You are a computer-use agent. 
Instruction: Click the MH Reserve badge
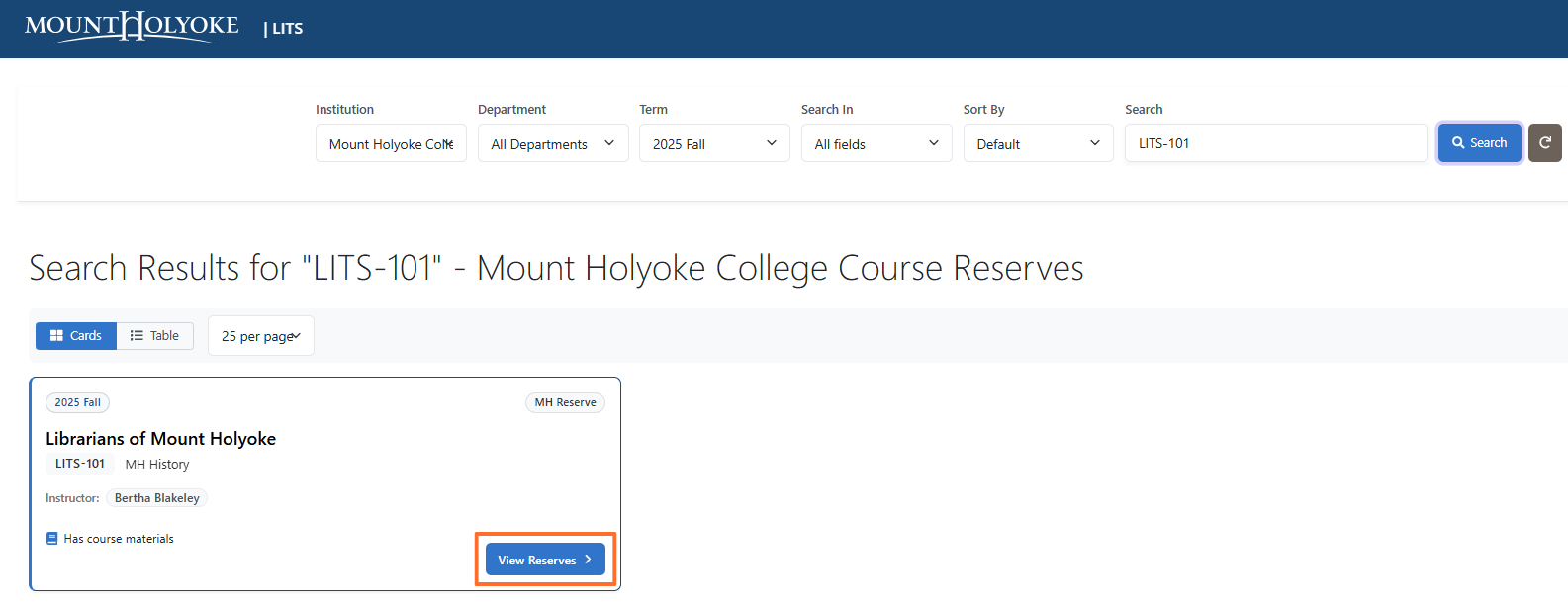[x=566, y=402]
